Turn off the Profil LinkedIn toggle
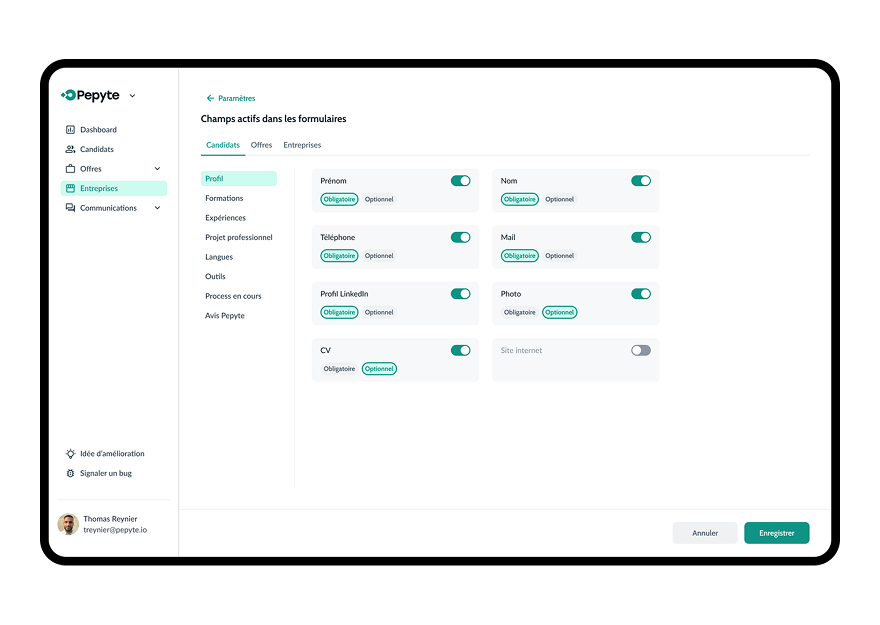 [x=461, y=294]
